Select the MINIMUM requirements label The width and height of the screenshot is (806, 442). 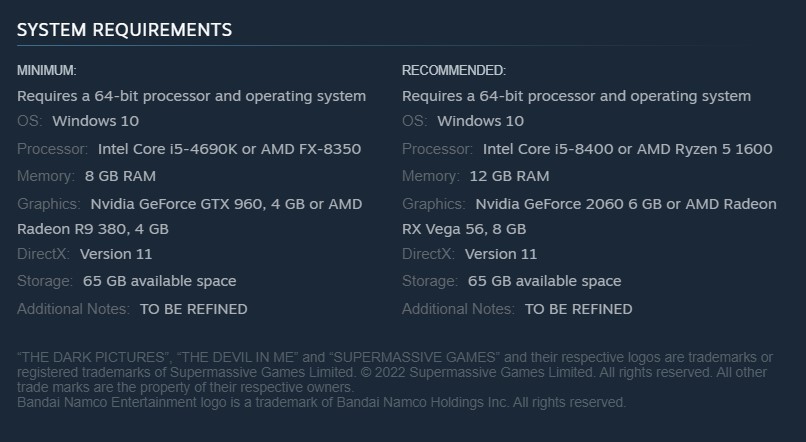click(x=47, y=70)
